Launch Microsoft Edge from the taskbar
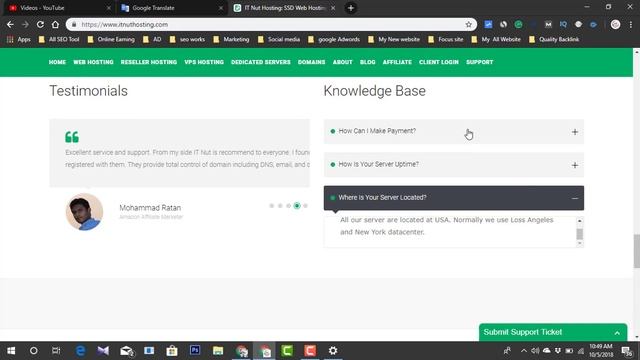Viewport: 640px width, 360px height. pyautogui.click(x=80, y=351)
